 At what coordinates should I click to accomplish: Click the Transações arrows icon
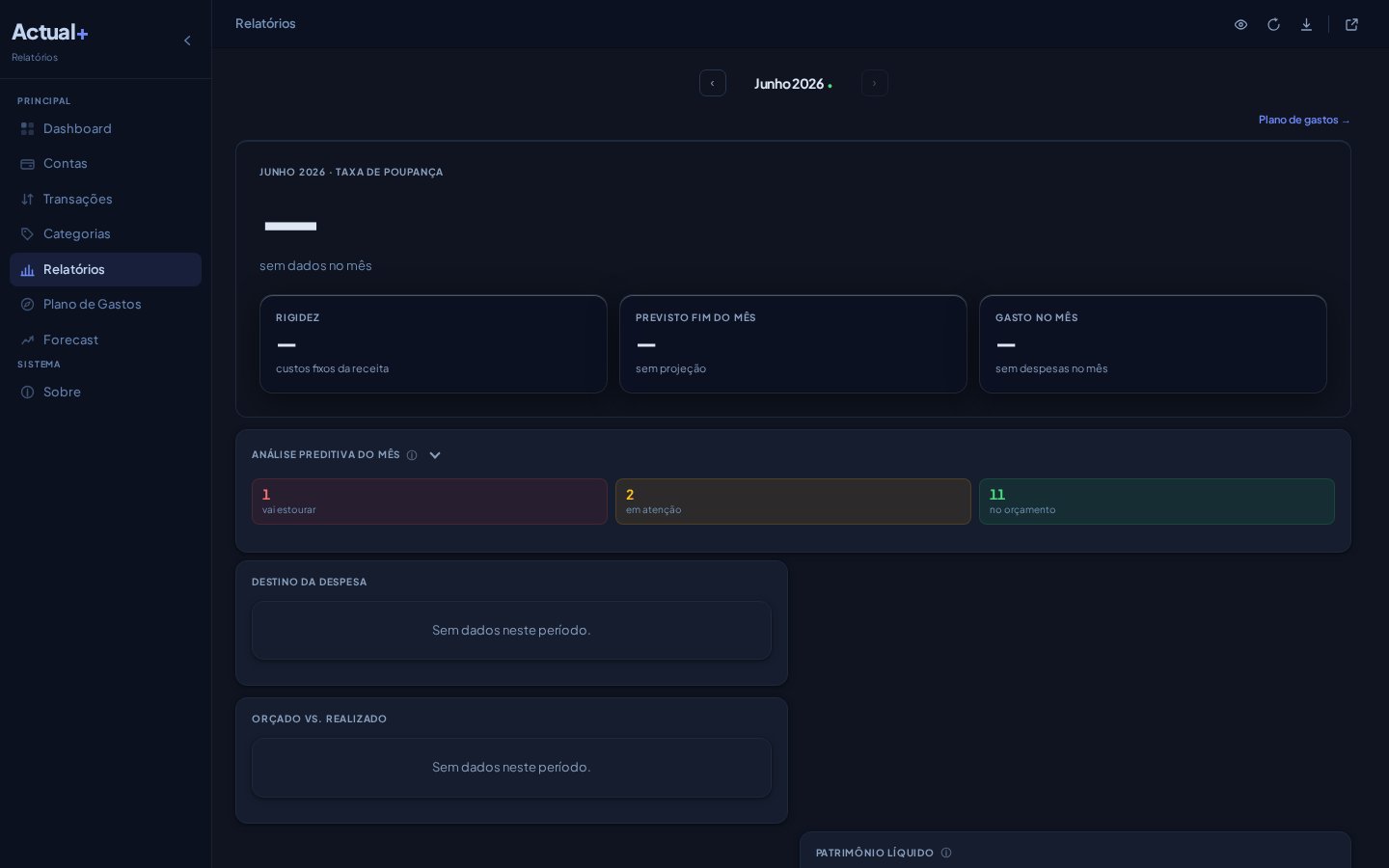27,199
